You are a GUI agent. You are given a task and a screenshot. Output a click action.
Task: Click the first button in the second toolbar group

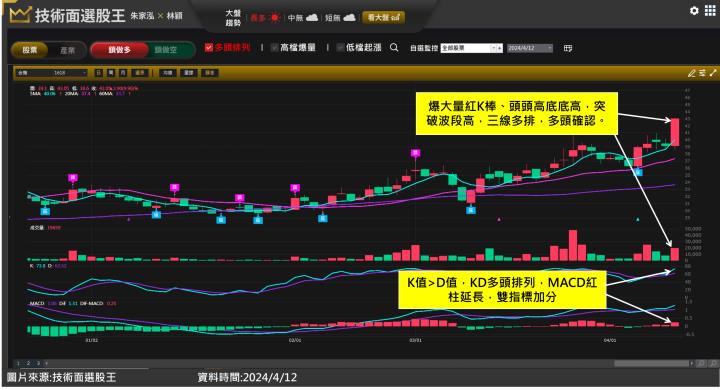pyautogui.click(x=167, y=73)
